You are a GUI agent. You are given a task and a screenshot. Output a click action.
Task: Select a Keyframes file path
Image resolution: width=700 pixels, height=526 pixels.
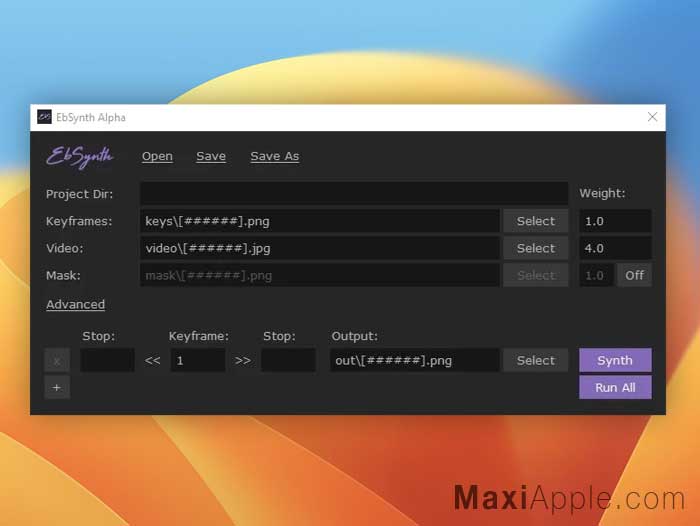point(535,221)
